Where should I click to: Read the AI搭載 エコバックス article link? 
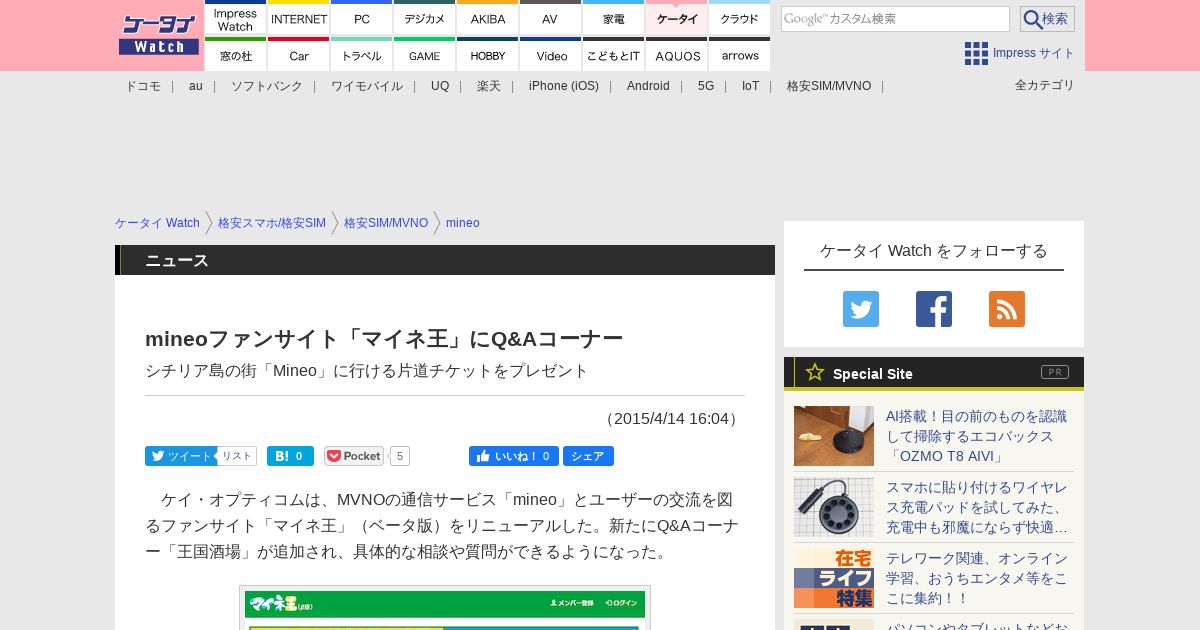[978, 436]
